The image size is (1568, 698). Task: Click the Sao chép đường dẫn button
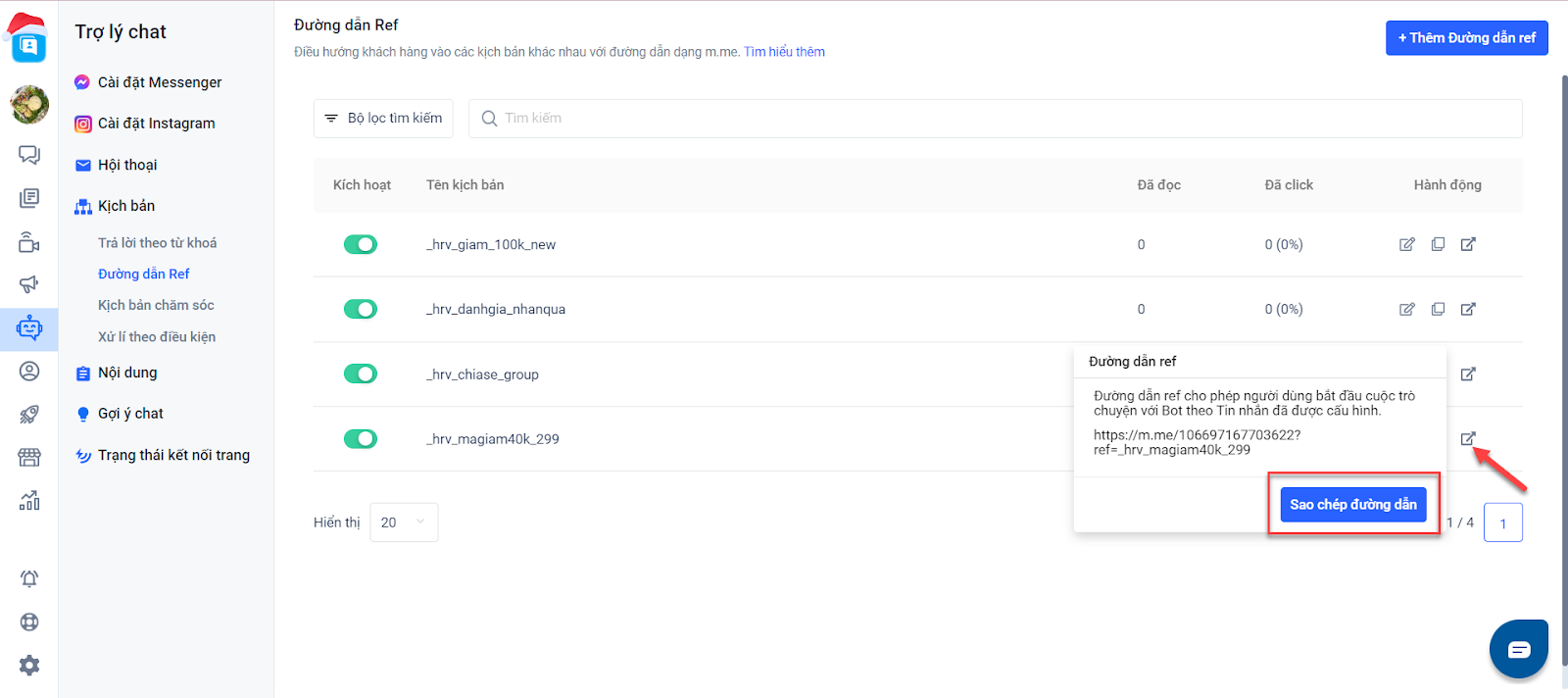click(1352, 505)
